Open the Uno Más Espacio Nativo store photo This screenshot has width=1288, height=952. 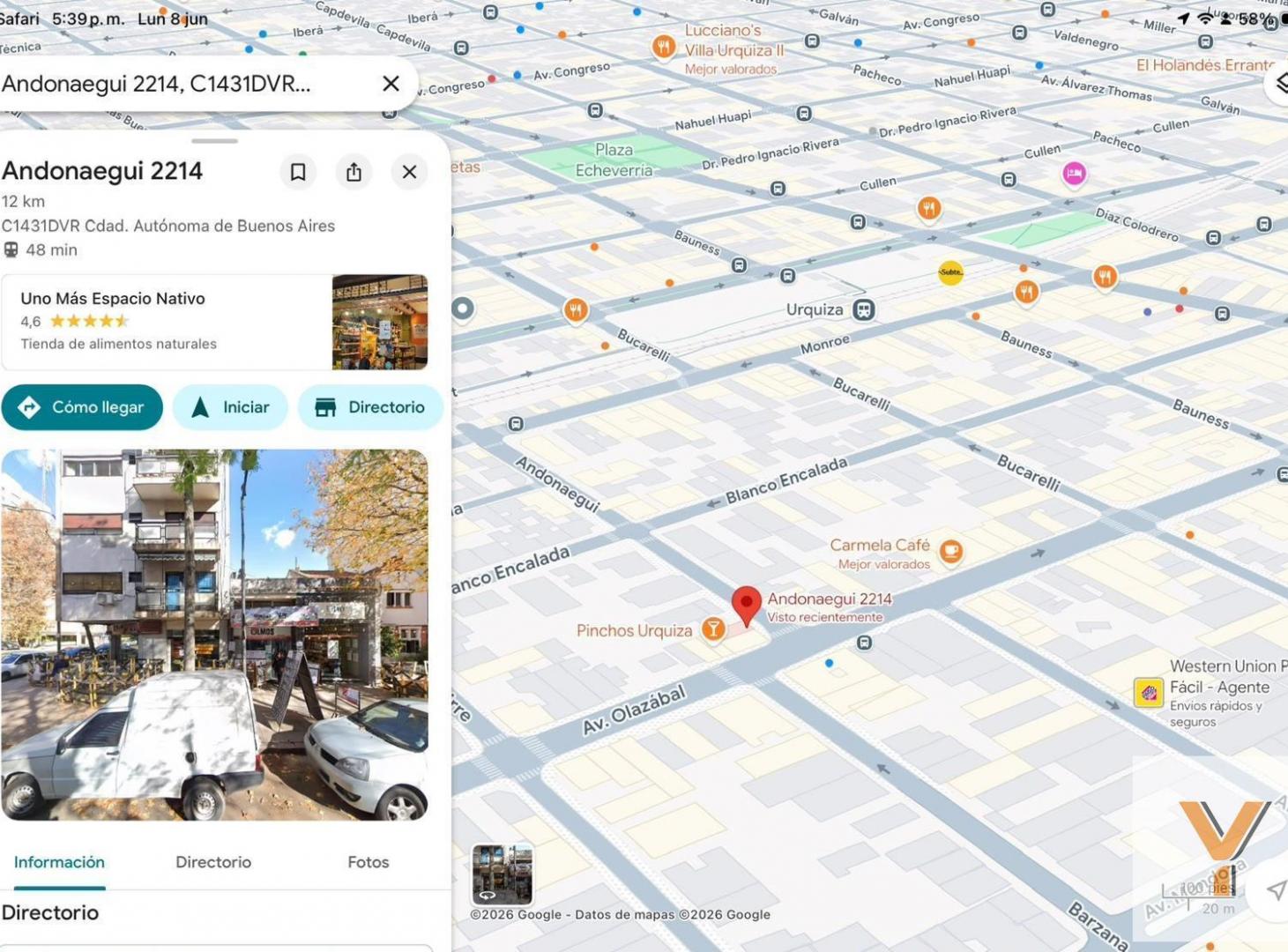point(380,322)
